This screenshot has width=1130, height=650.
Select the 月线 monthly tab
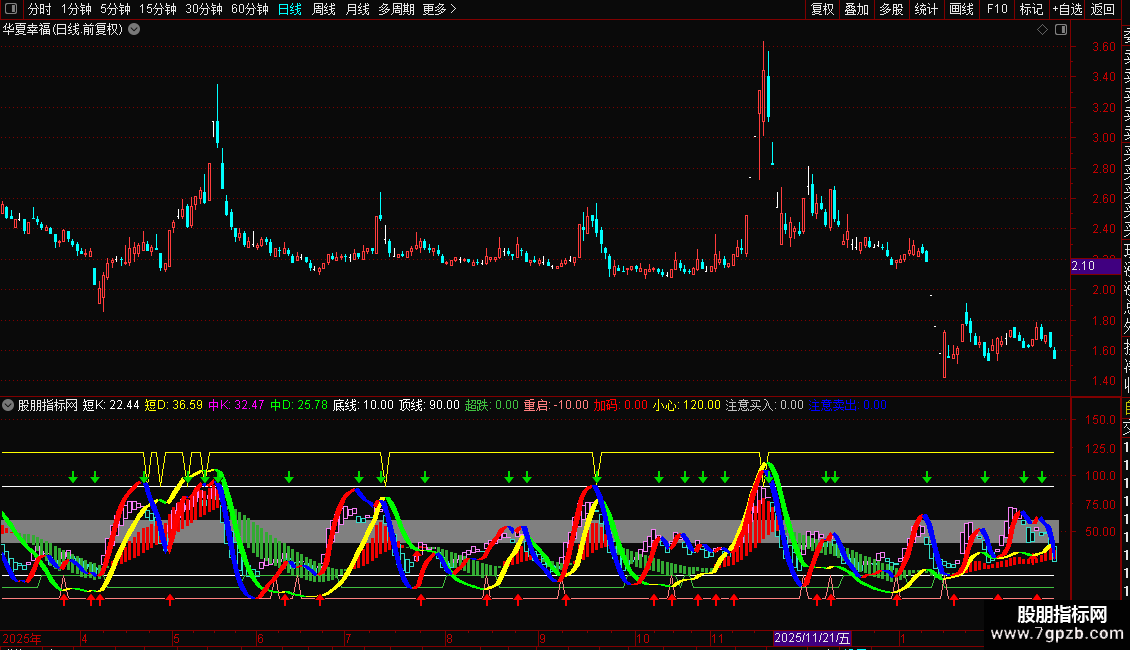(x=357, y=9)
